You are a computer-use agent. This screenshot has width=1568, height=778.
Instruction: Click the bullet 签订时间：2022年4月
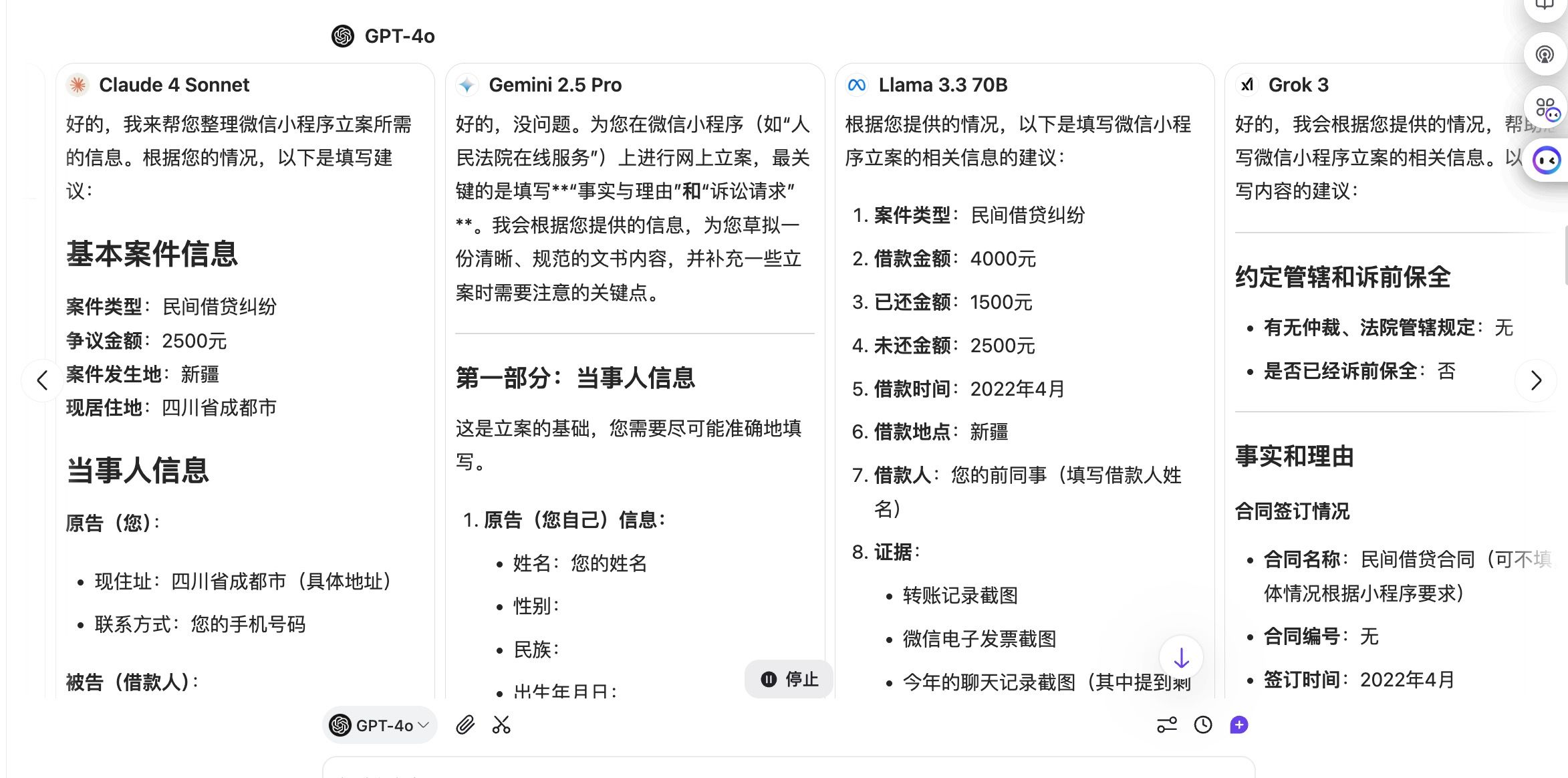point(1359,680)
